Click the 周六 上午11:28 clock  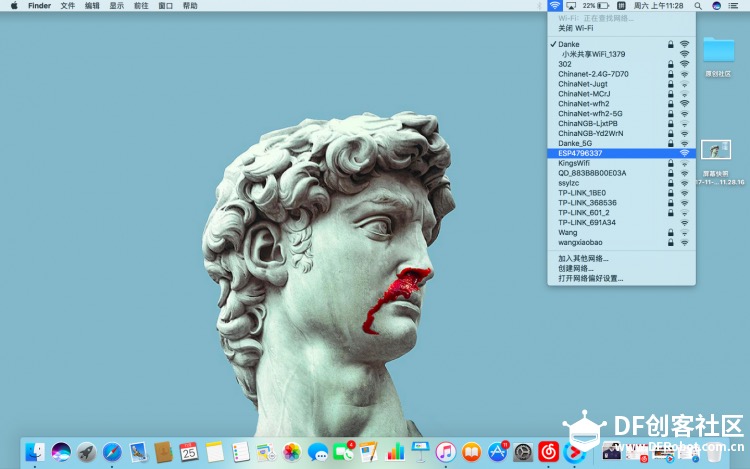[659, 6]
